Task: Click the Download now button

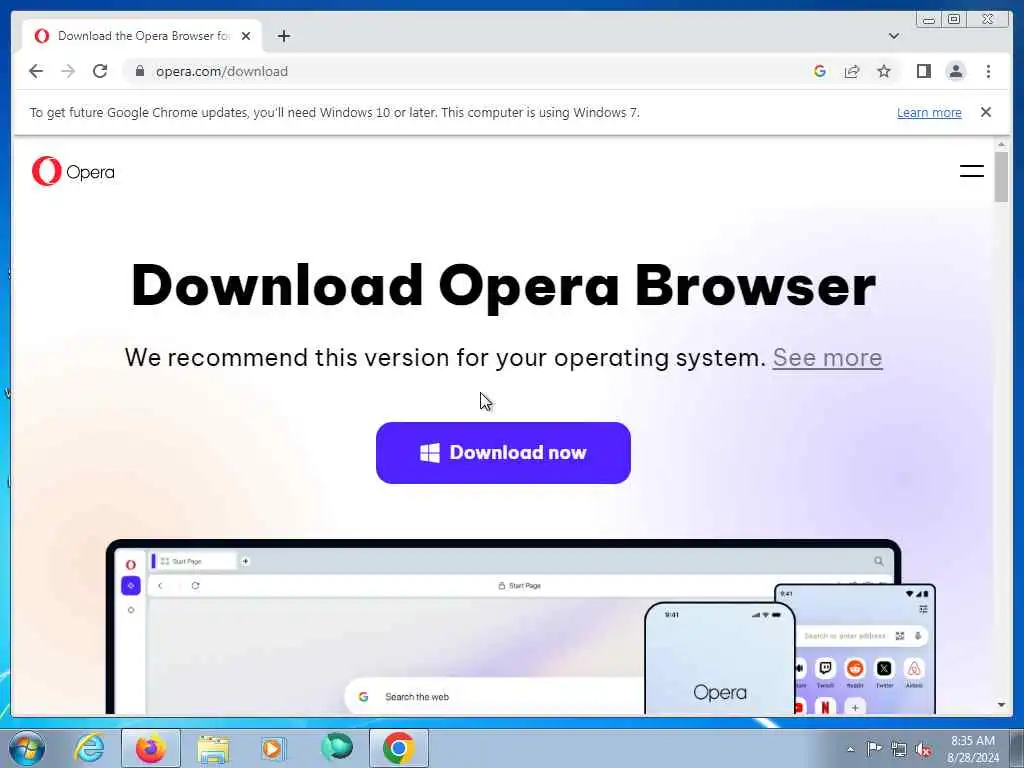Action: point(503,453)
